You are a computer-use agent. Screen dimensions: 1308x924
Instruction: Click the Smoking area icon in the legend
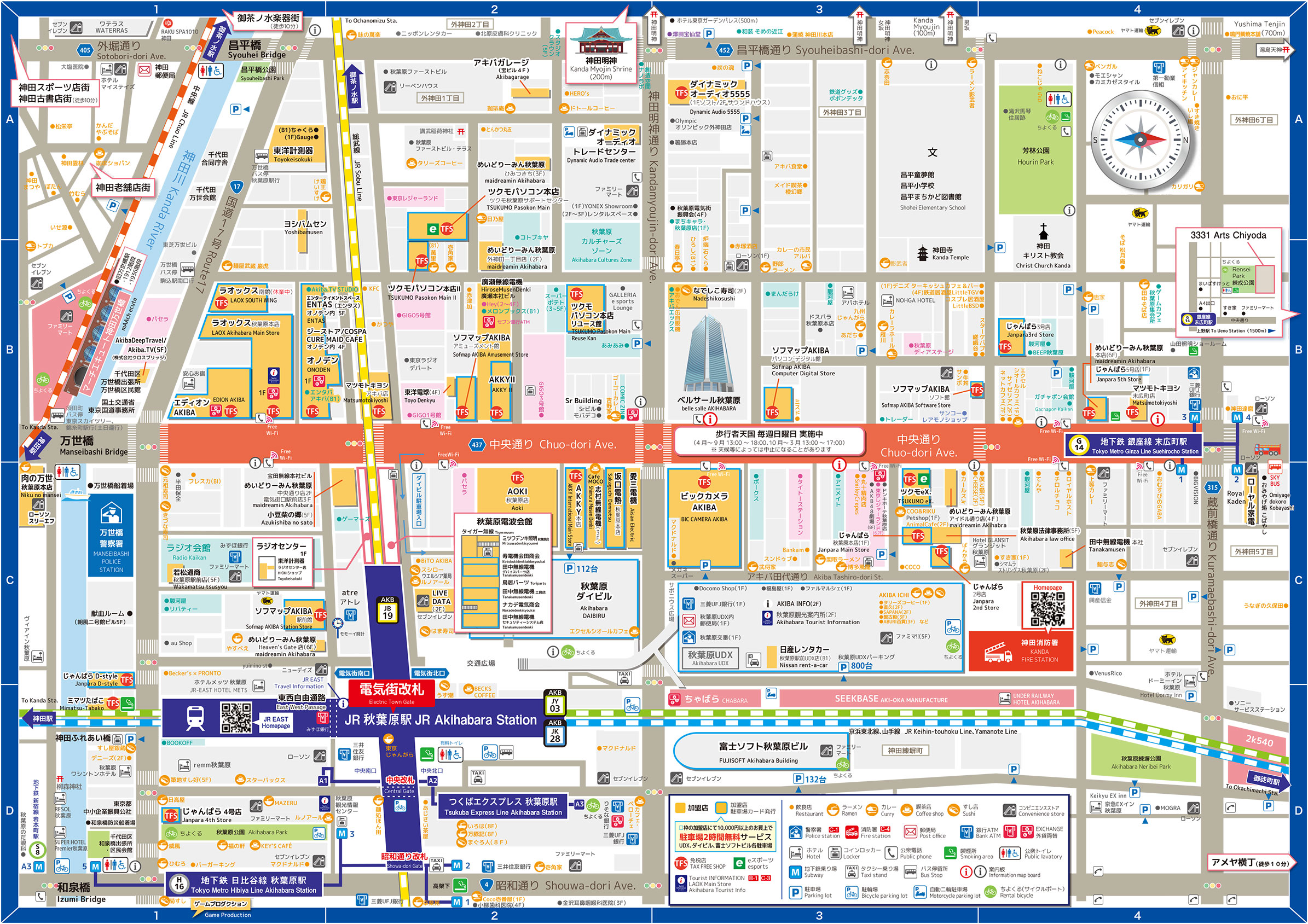950,853
